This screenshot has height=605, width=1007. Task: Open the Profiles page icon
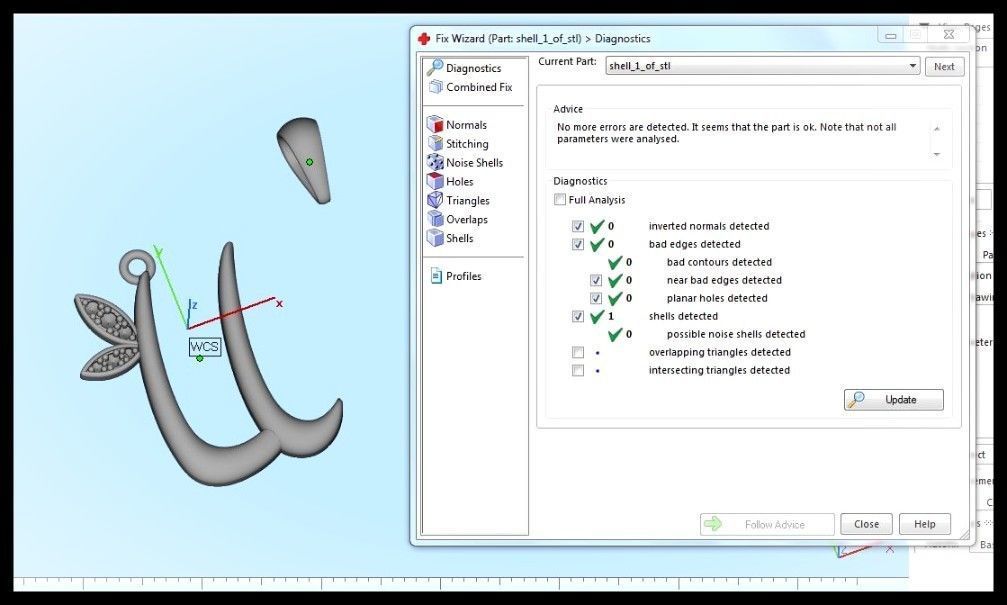point(436,276)
